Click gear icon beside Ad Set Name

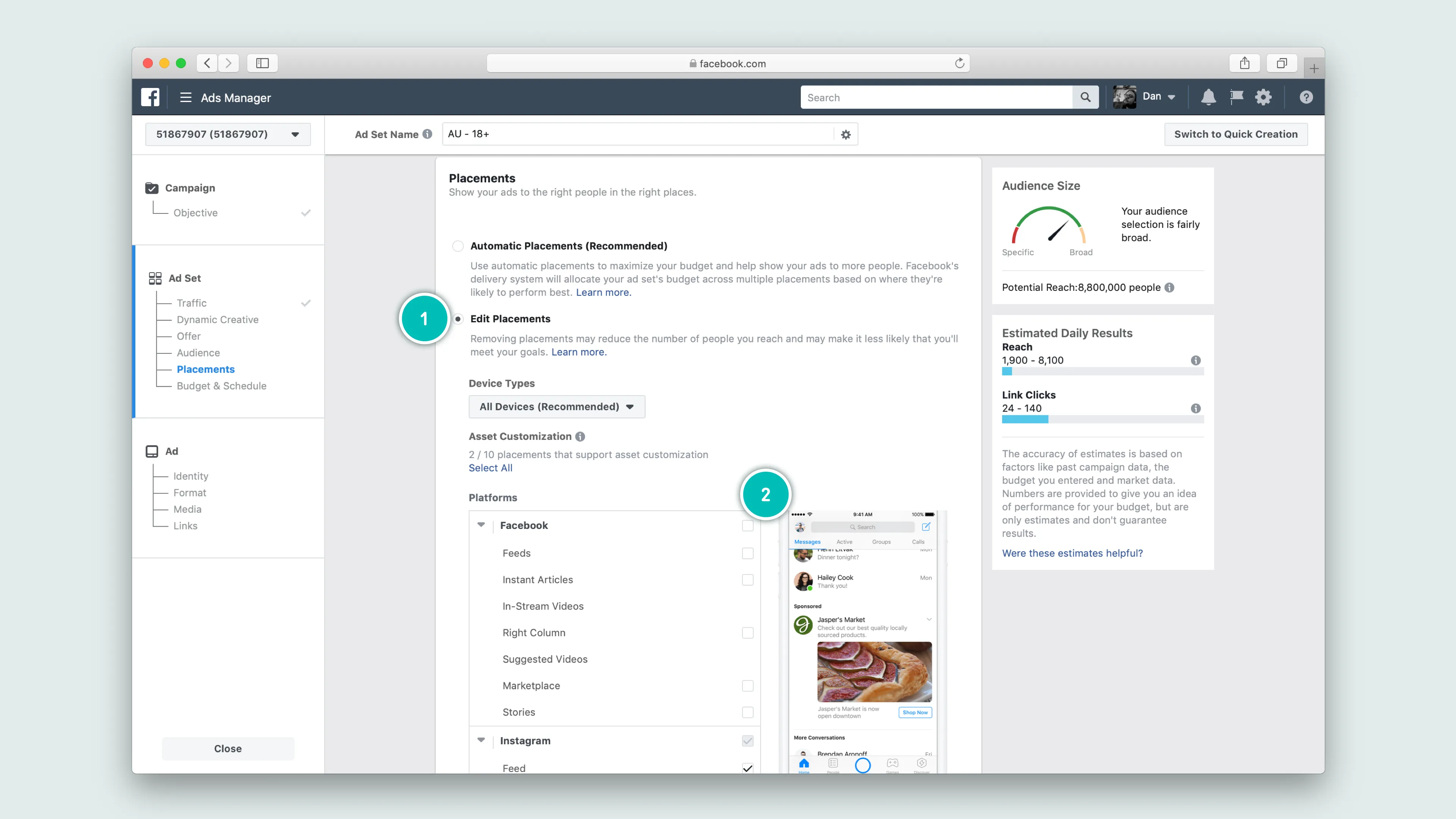846,135
